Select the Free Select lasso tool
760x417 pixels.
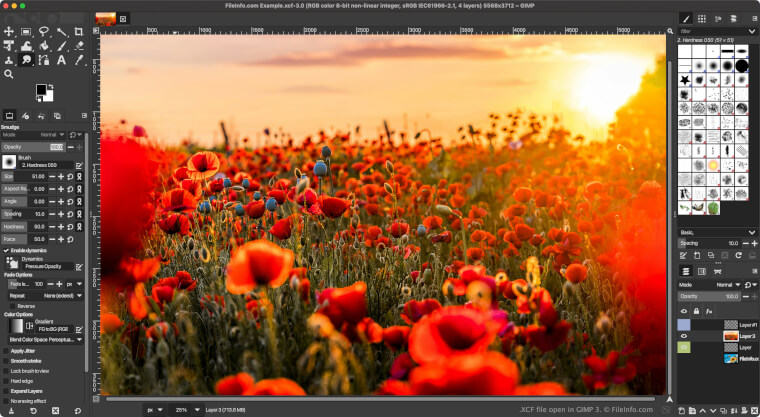click(44, 32)
